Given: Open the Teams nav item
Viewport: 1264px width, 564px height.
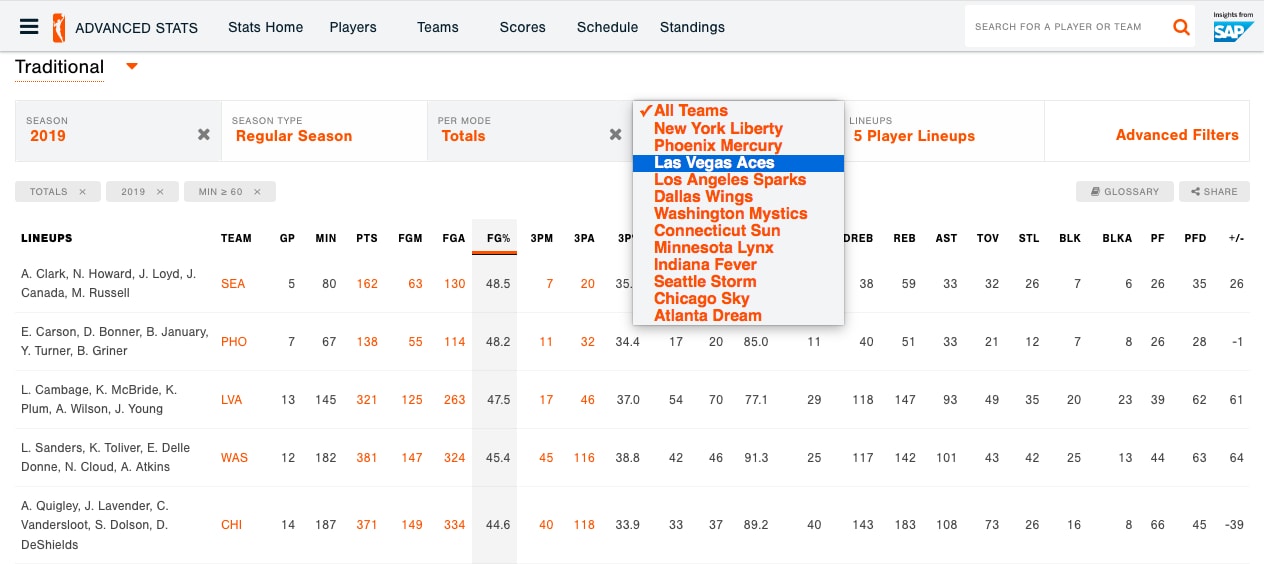Looking at the screenshot, I should (438, 27).
